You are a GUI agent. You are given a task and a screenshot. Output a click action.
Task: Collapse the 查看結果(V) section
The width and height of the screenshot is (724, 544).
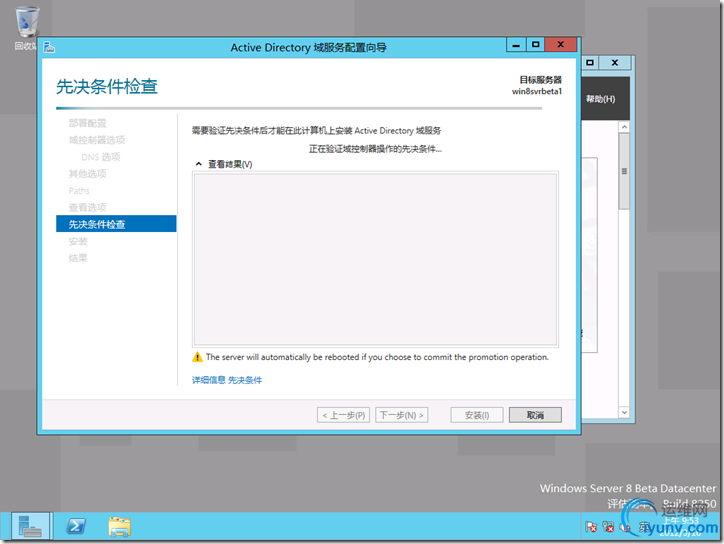pos(199,164)
